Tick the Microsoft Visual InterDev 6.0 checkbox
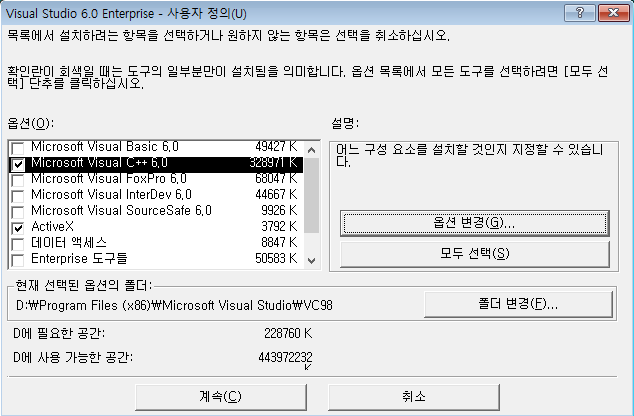This screenshot has width=634, height=416. tap(17, 196)
